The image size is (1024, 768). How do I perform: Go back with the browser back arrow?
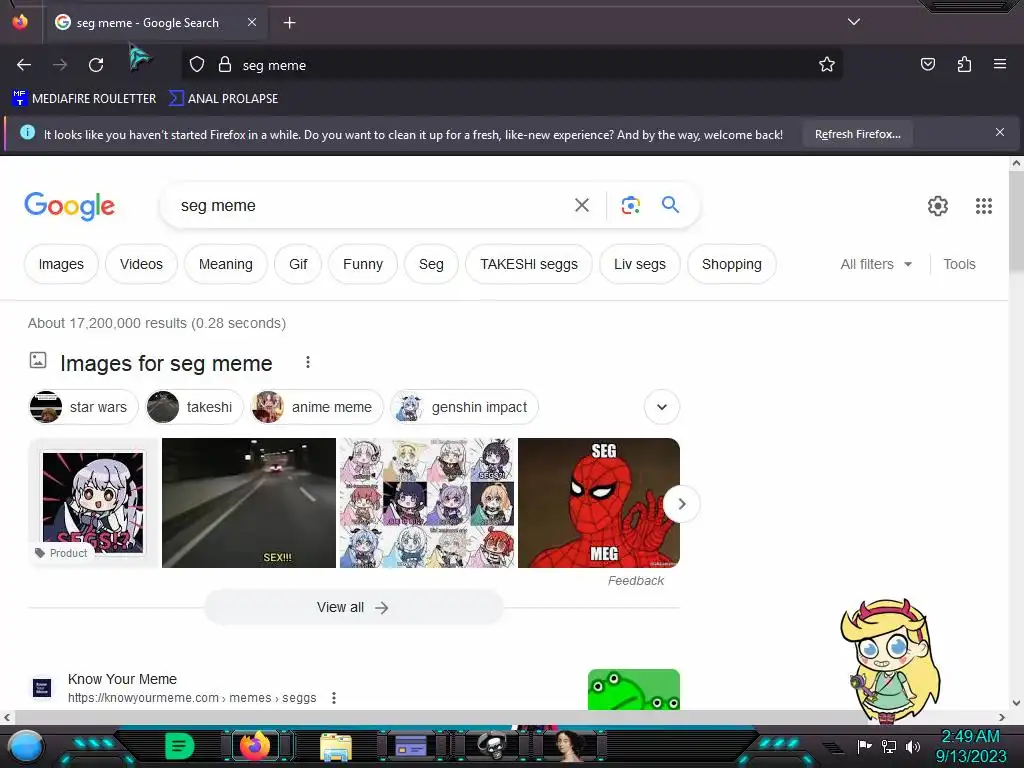point(24,65)
